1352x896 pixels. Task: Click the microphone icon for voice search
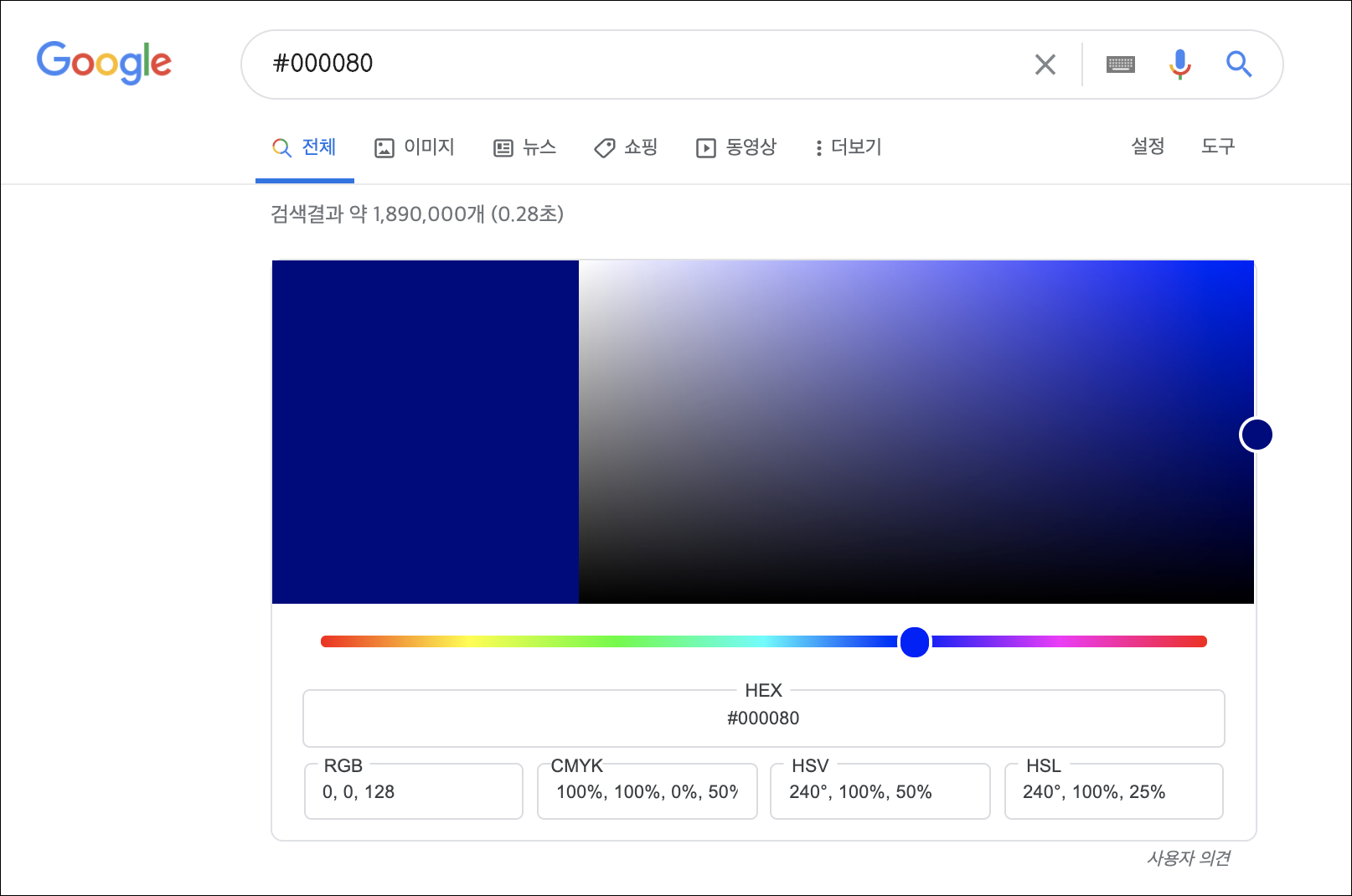(1179, 64)
